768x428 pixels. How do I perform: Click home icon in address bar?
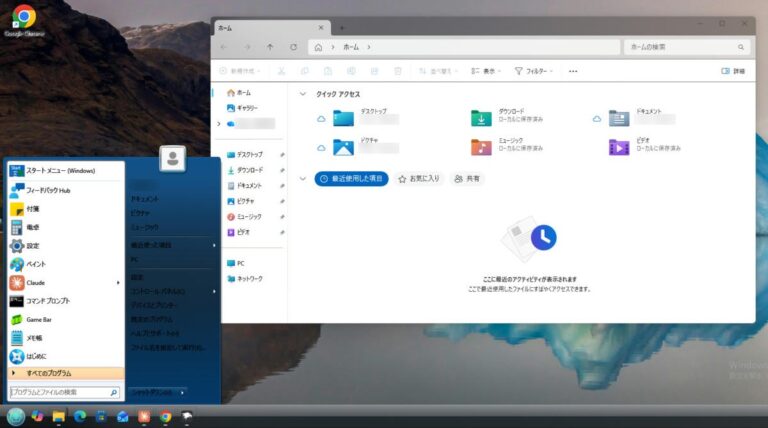pyautogui.click(x=318, y=47)
